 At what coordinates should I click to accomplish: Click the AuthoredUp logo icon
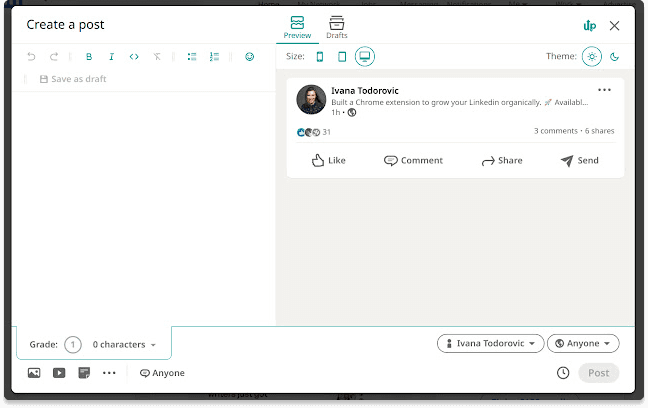[x=590, y=26]
